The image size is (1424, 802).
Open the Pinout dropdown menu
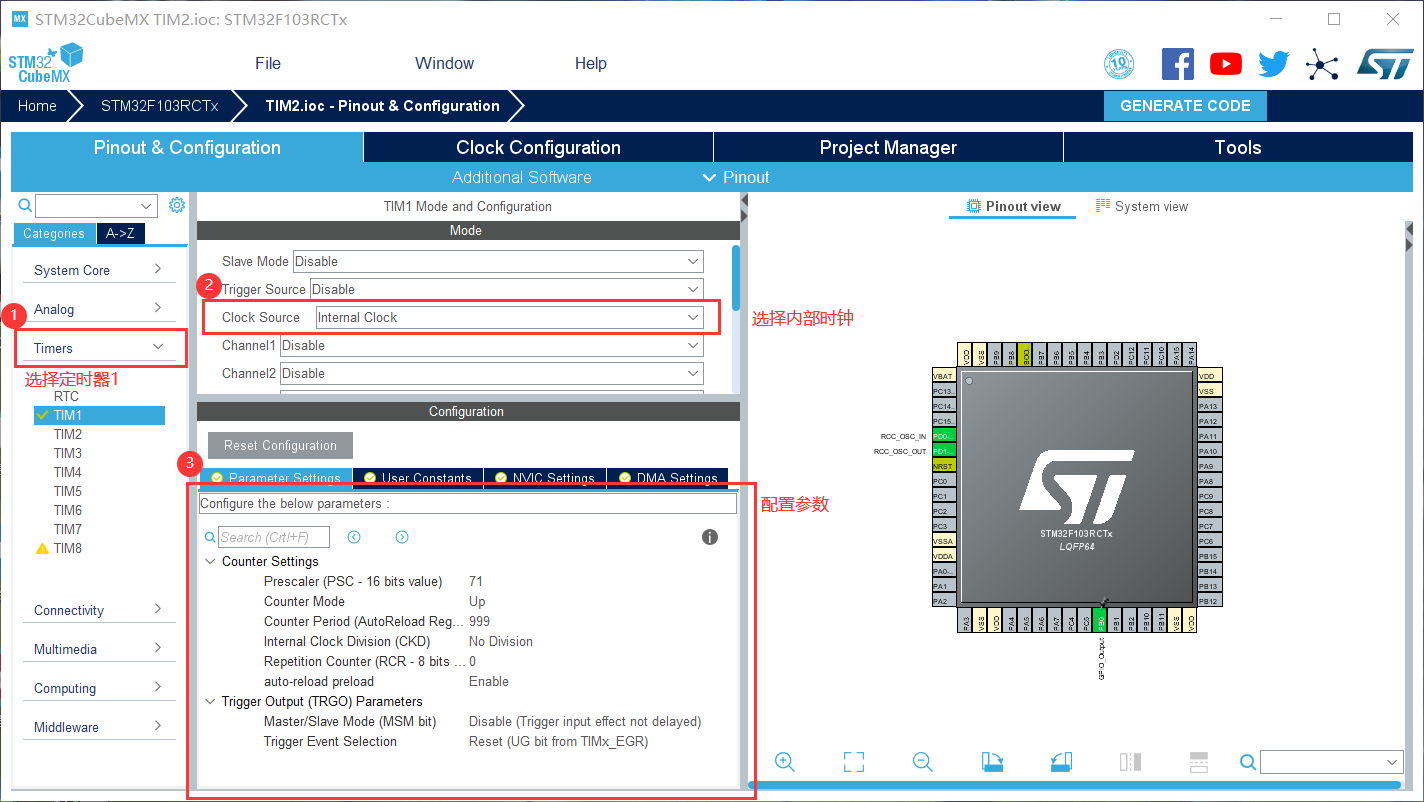(x=736, y=177)
